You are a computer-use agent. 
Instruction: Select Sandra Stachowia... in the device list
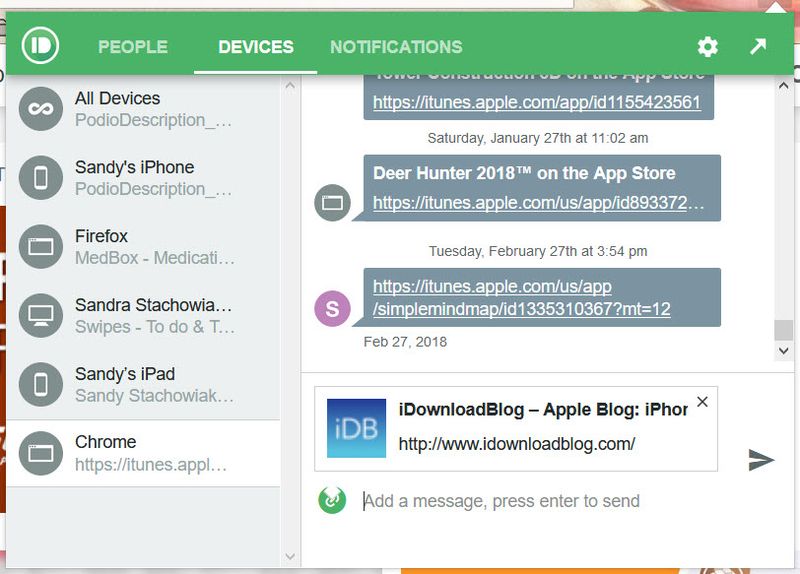(143, 315)
